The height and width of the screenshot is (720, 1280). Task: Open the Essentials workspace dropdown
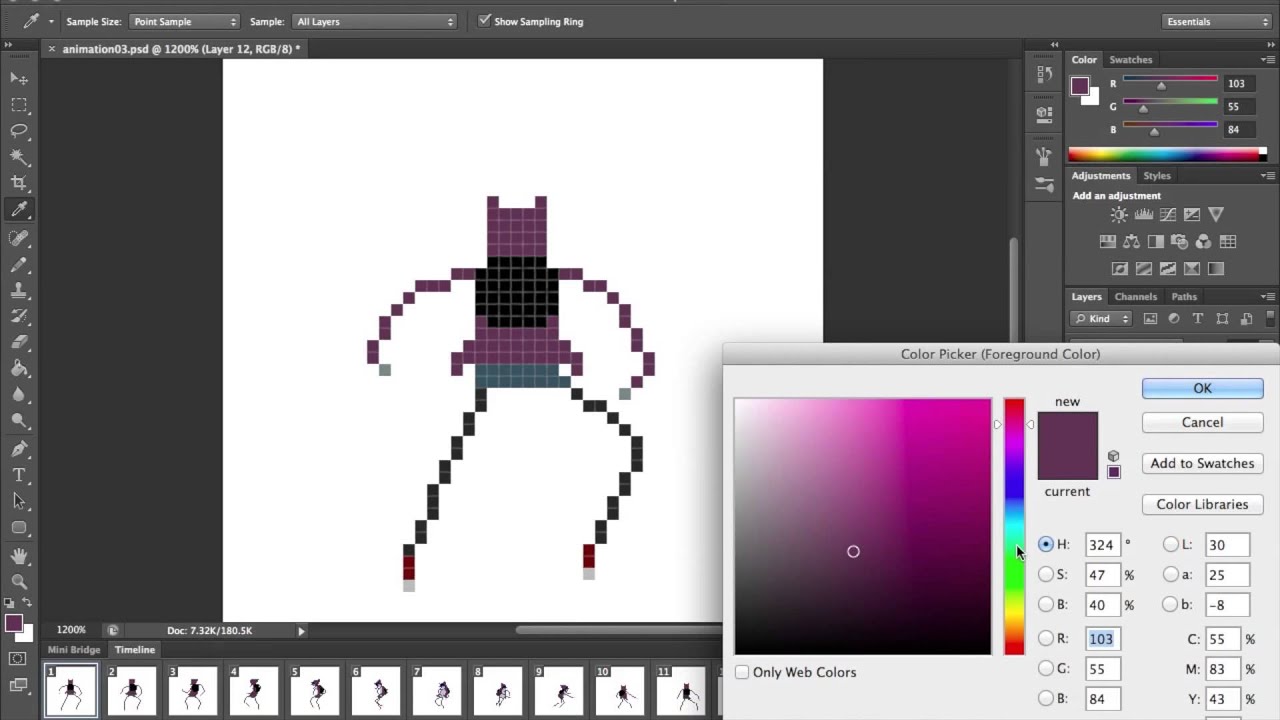click(x=1217, y=21)
